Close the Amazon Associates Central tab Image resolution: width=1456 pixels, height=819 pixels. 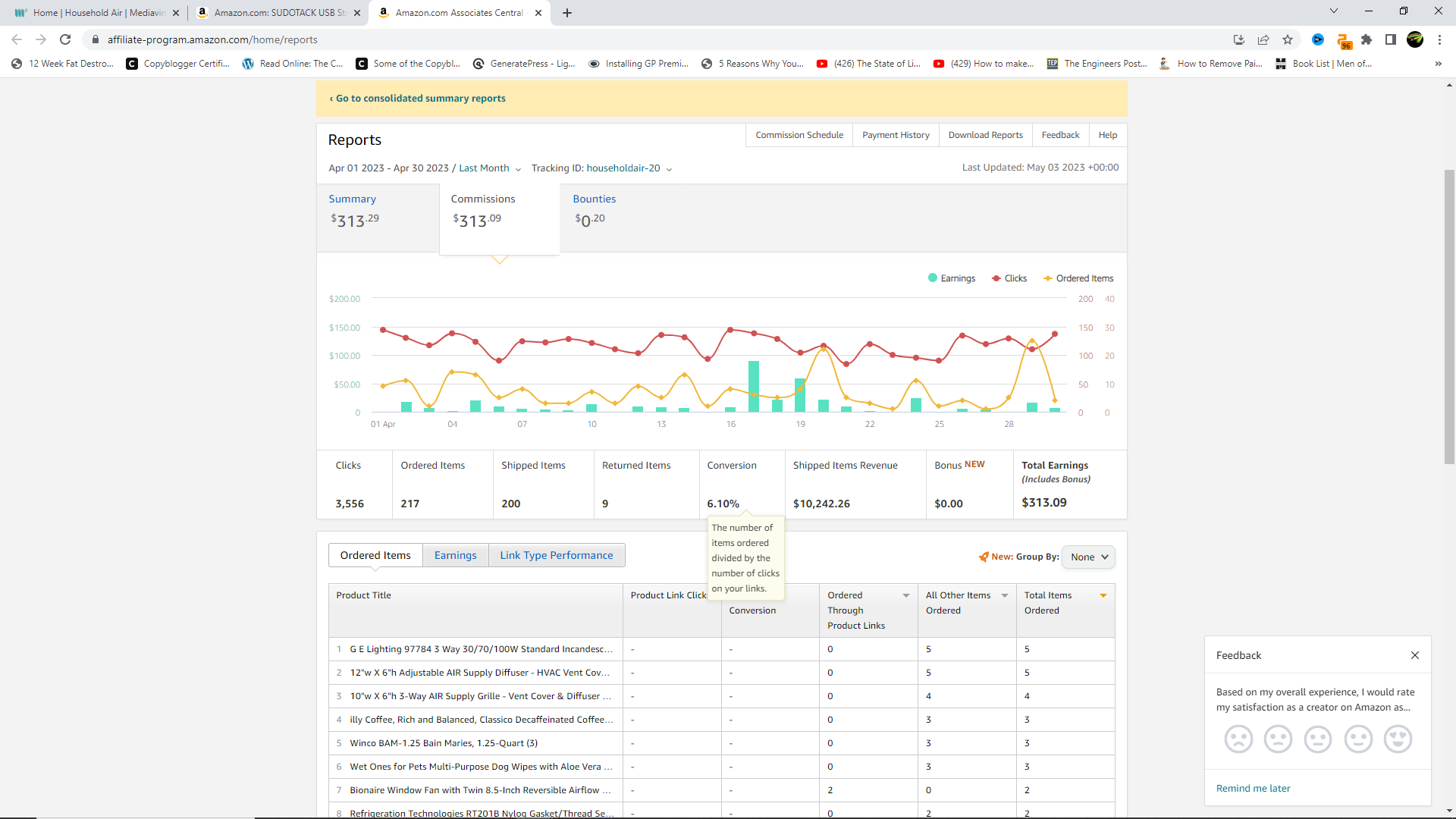coord(538,13)
